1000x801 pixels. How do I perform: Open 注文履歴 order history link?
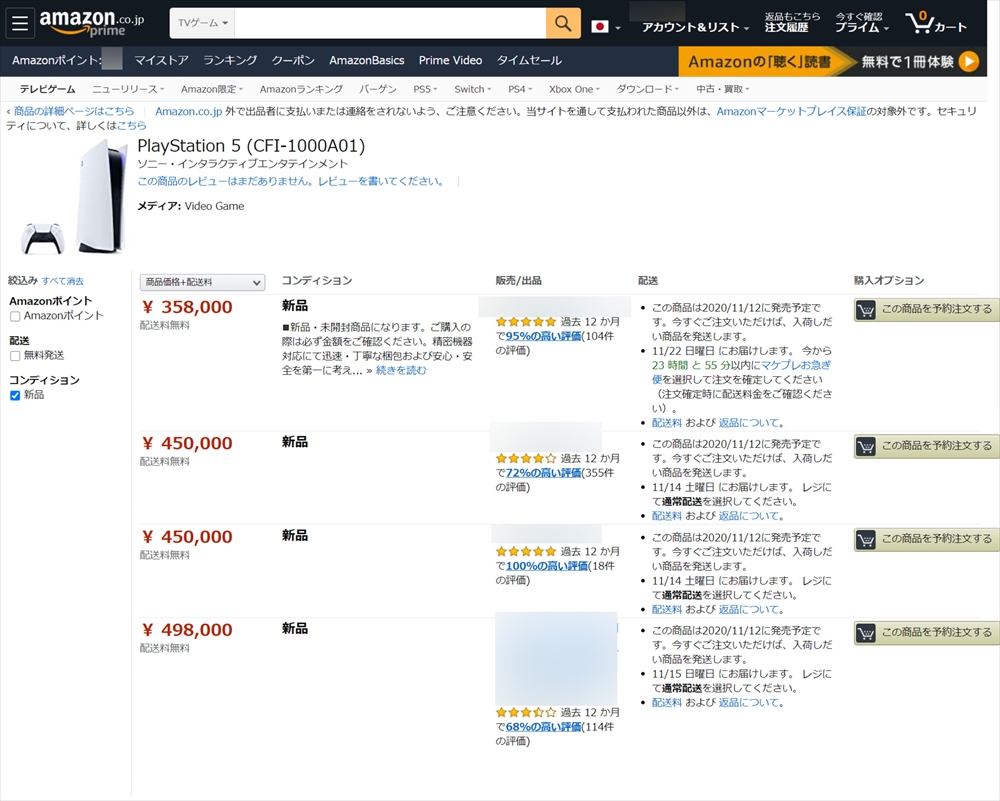tap(786, 27)
